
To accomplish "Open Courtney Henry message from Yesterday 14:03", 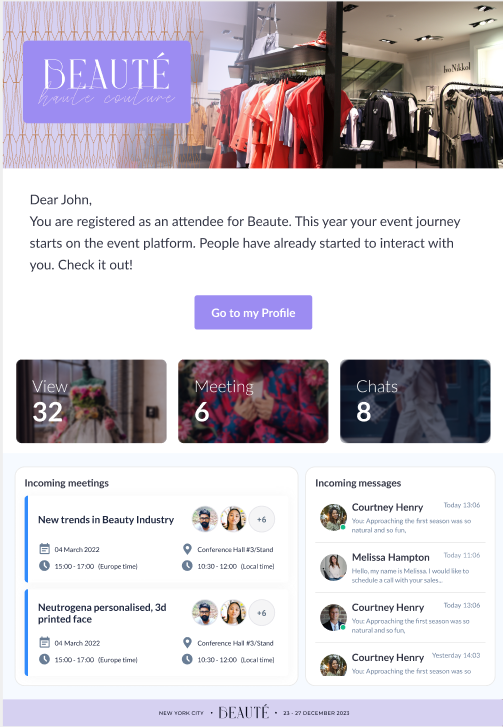I will 400,663.
